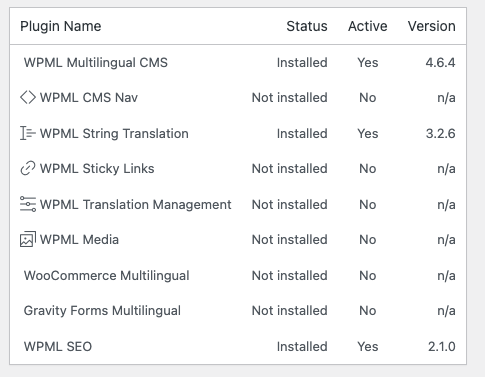The height and width of the screenshot is (377, 485).
Task: Click the WPML Media image icon
Action: coord(28,239)
